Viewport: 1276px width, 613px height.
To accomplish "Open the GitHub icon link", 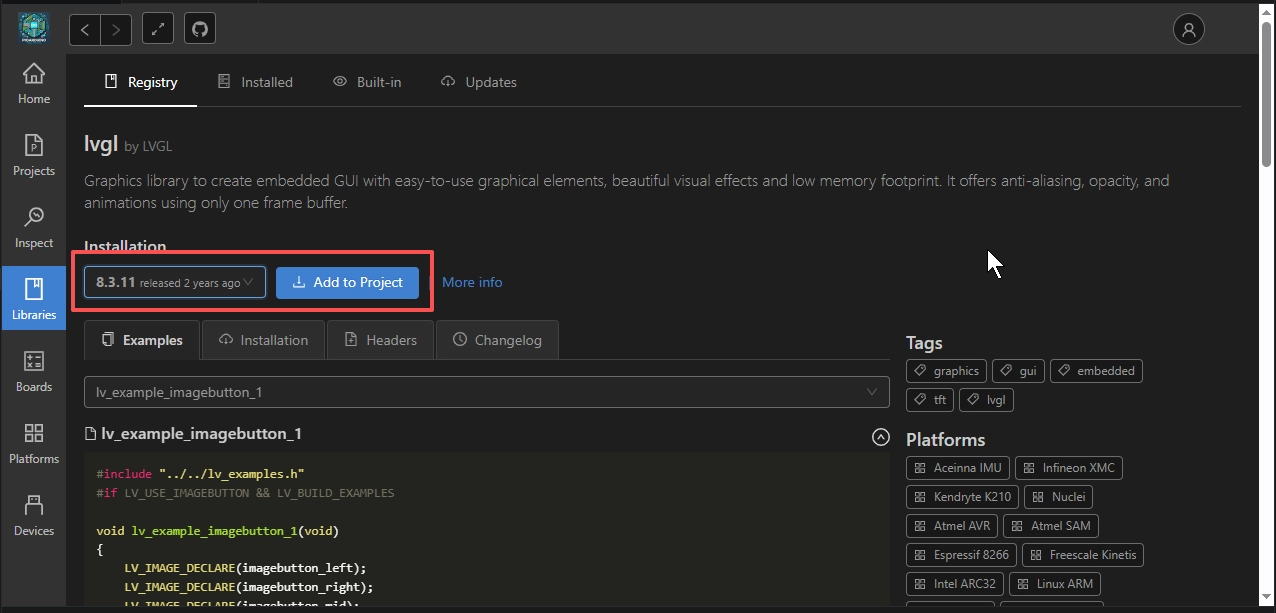I will 200,29.
